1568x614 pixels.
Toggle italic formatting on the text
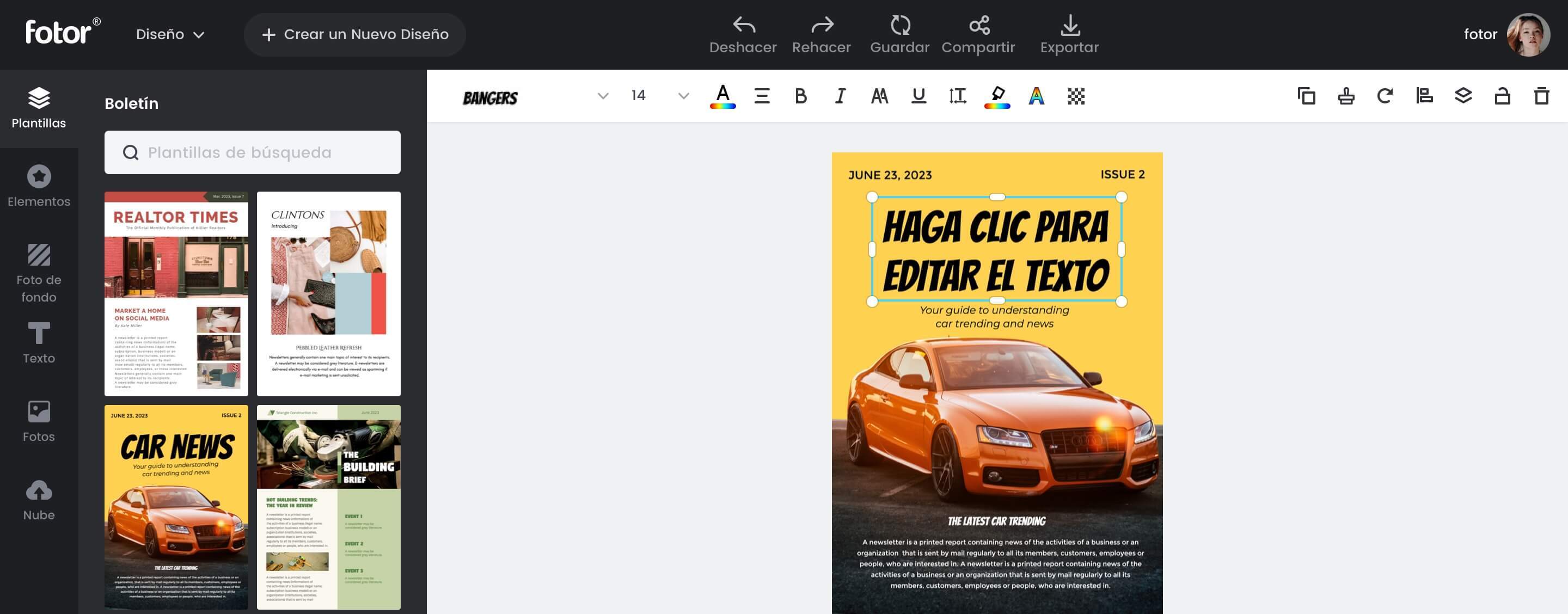coord(840,96)
